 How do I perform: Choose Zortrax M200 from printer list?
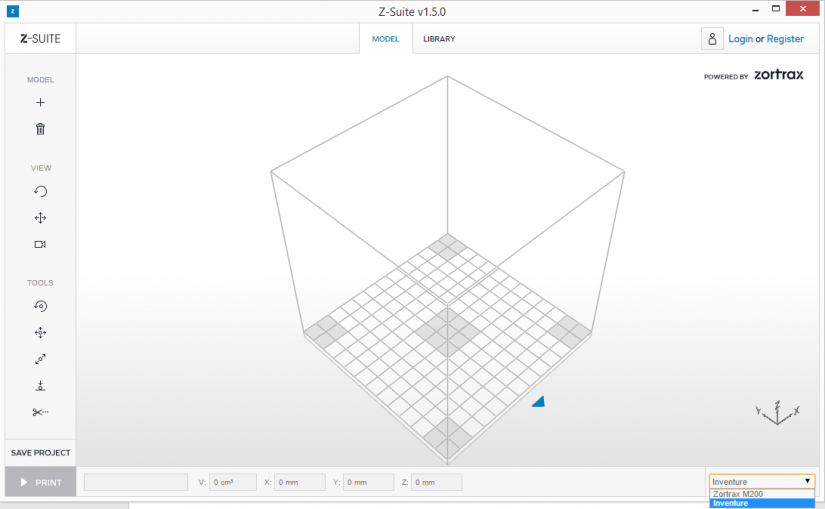tap(762, 494)
